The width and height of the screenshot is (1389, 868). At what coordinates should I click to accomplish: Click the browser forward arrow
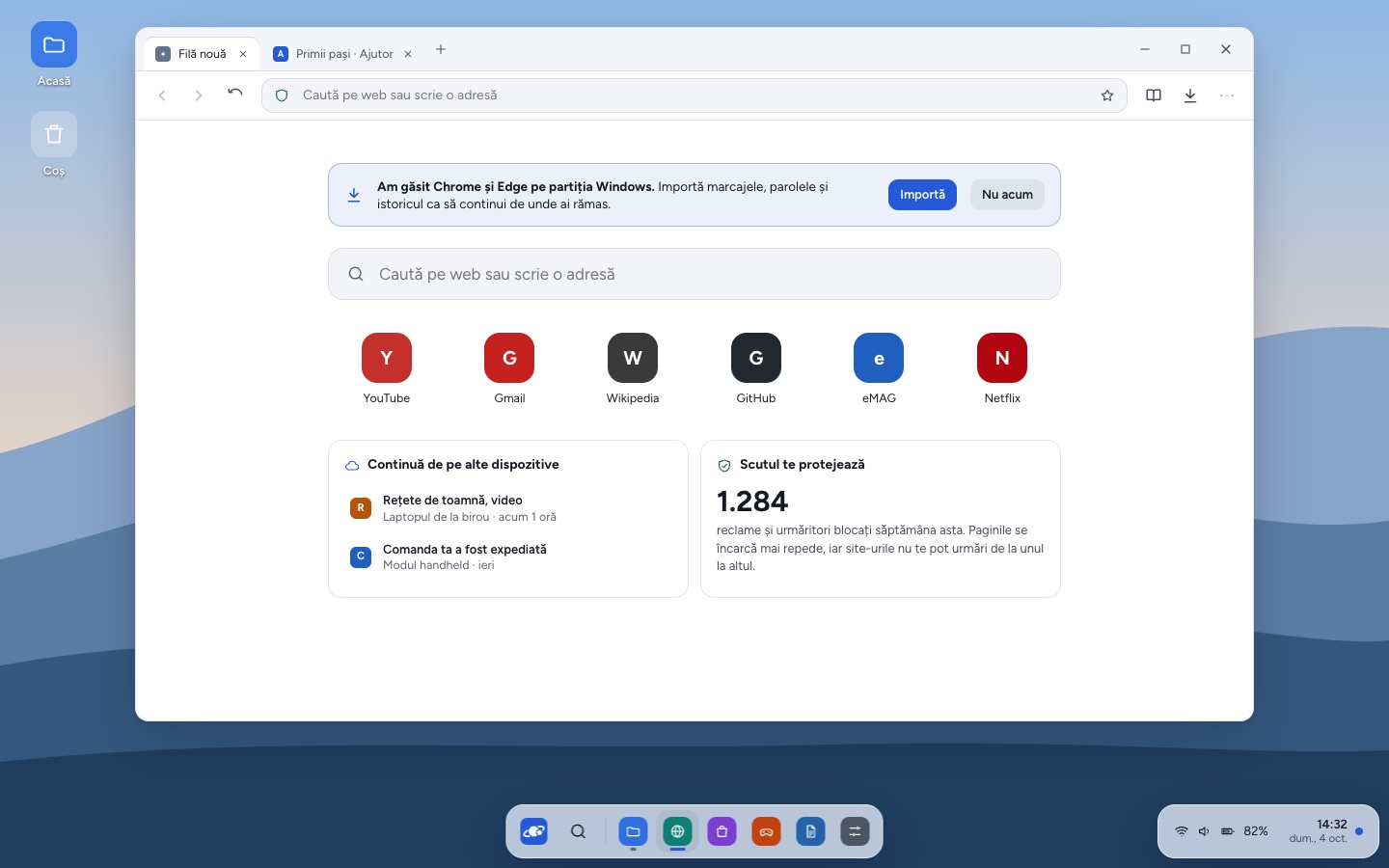click(199, 95)
